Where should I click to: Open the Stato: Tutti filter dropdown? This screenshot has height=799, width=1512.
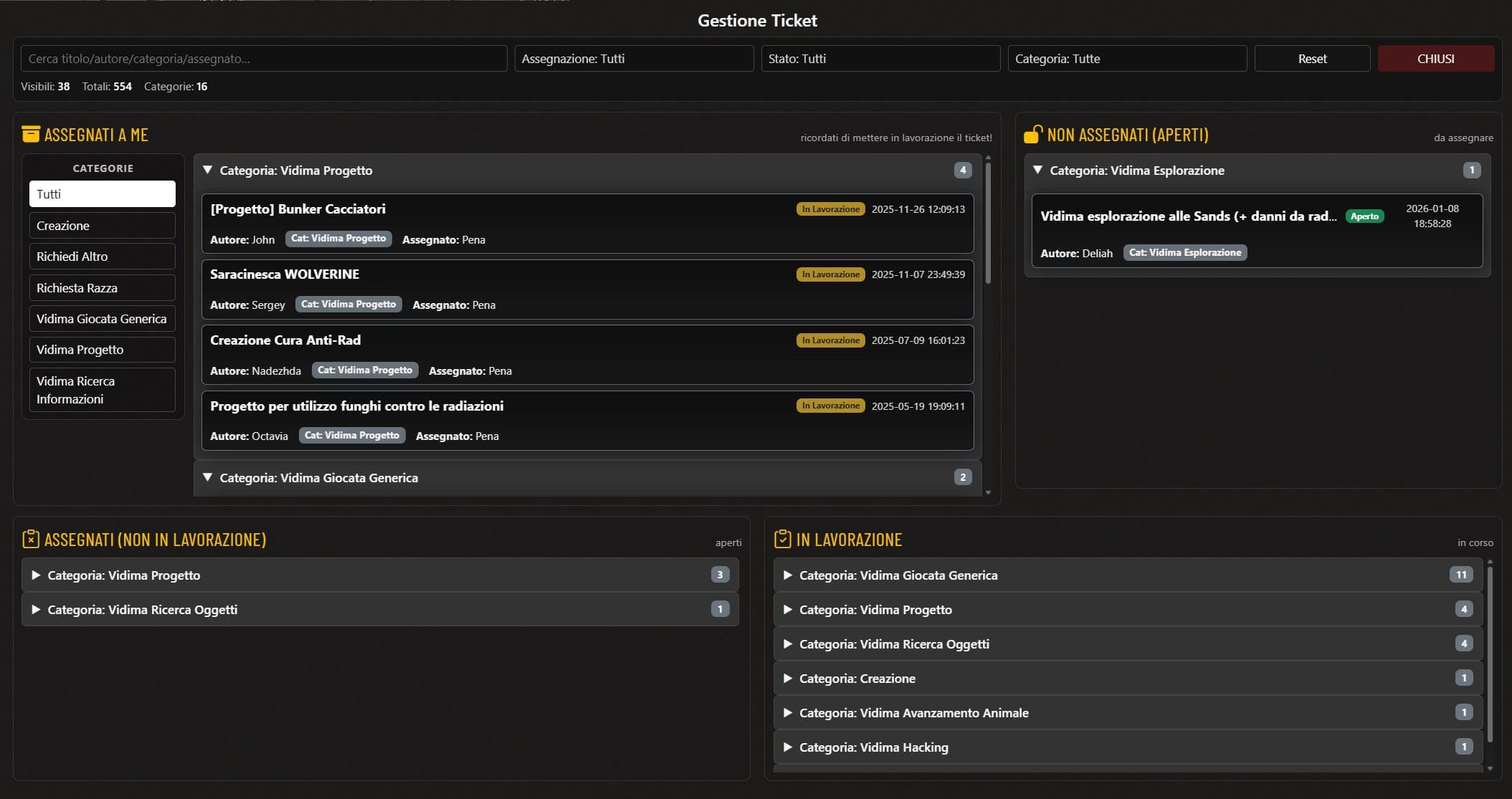pyautogui.click(x=880, y=59)
